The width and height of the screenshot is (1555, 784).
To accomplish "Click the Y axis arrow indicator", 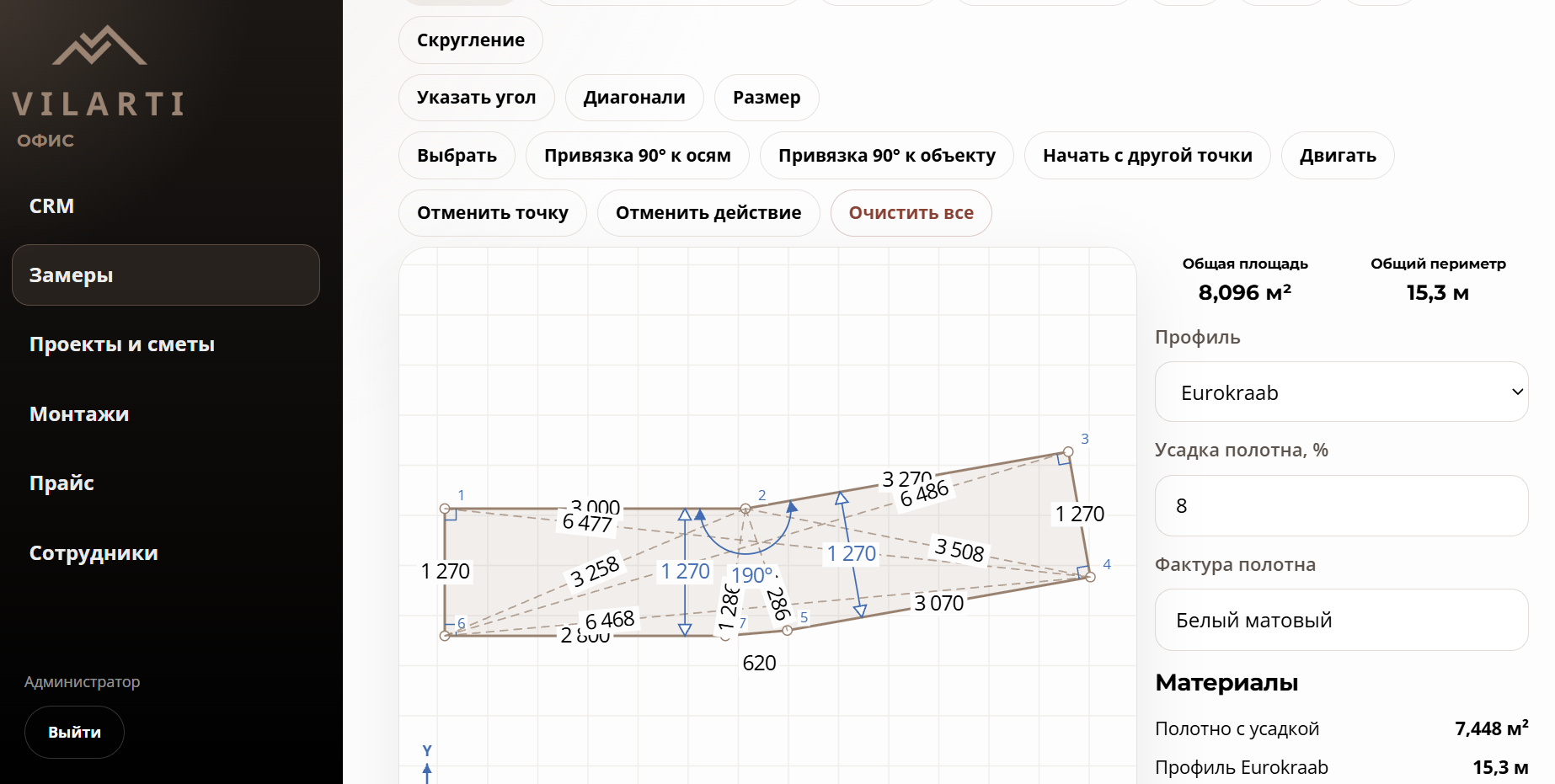I will point(427,764).
